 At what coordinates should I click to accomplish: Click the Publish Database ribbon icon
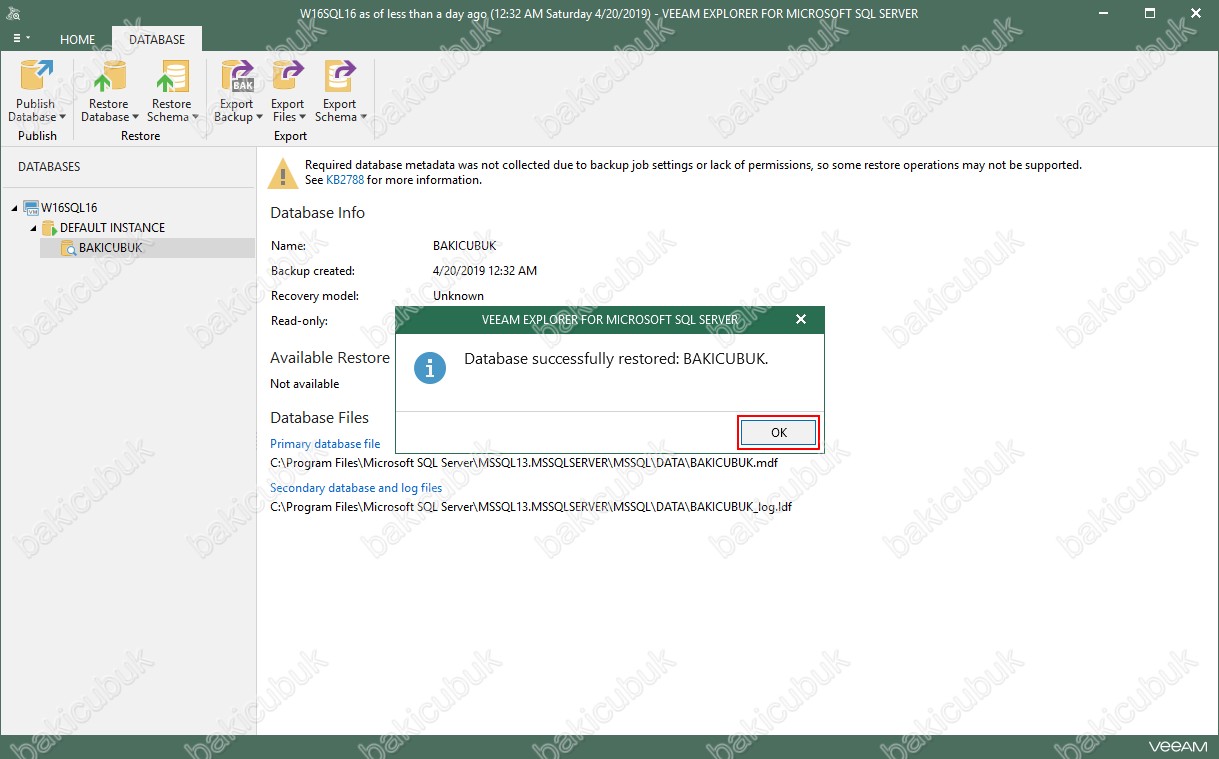pos(37,76)
